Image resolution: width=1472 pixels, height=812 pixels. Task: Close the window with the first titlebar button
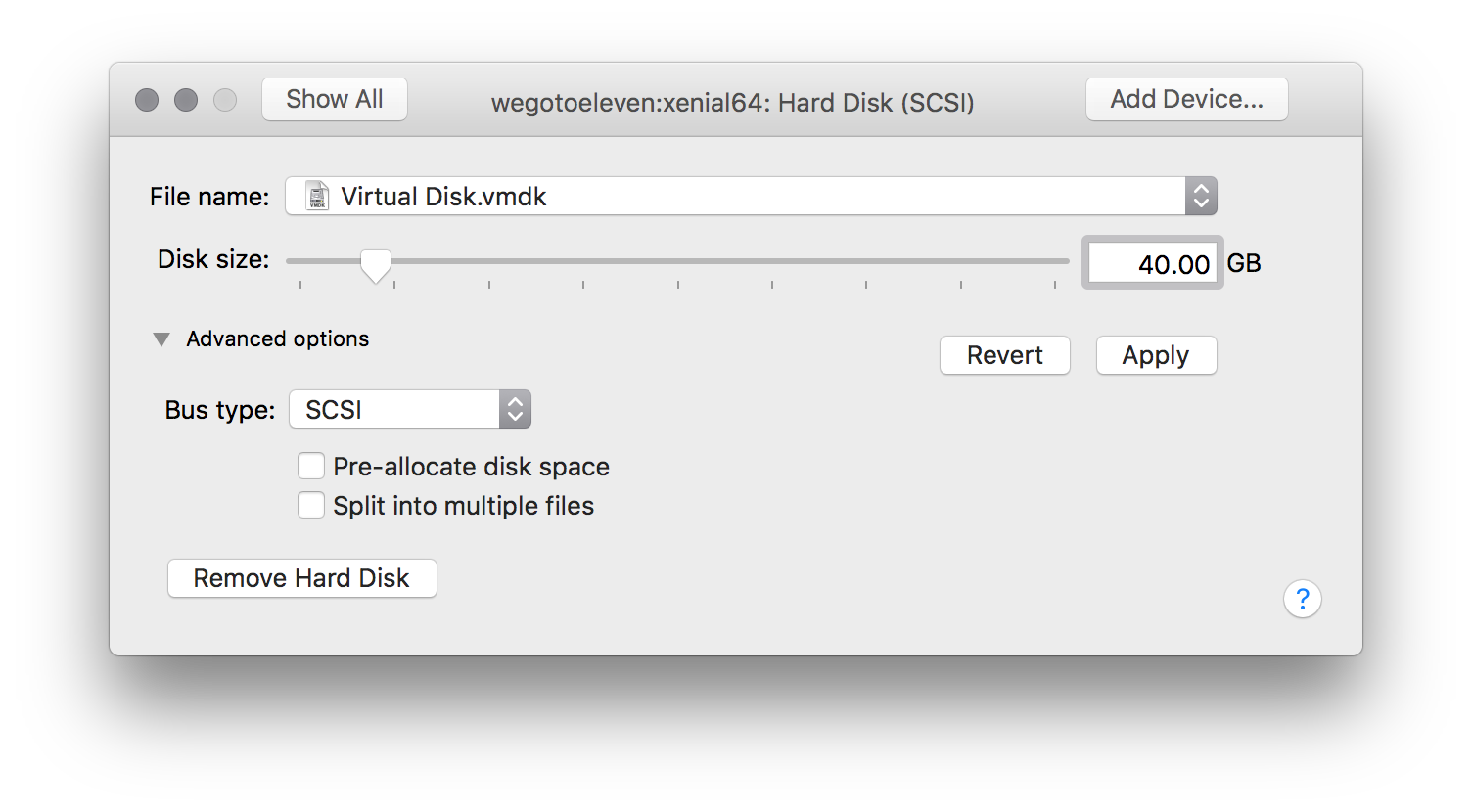[147, 100]
